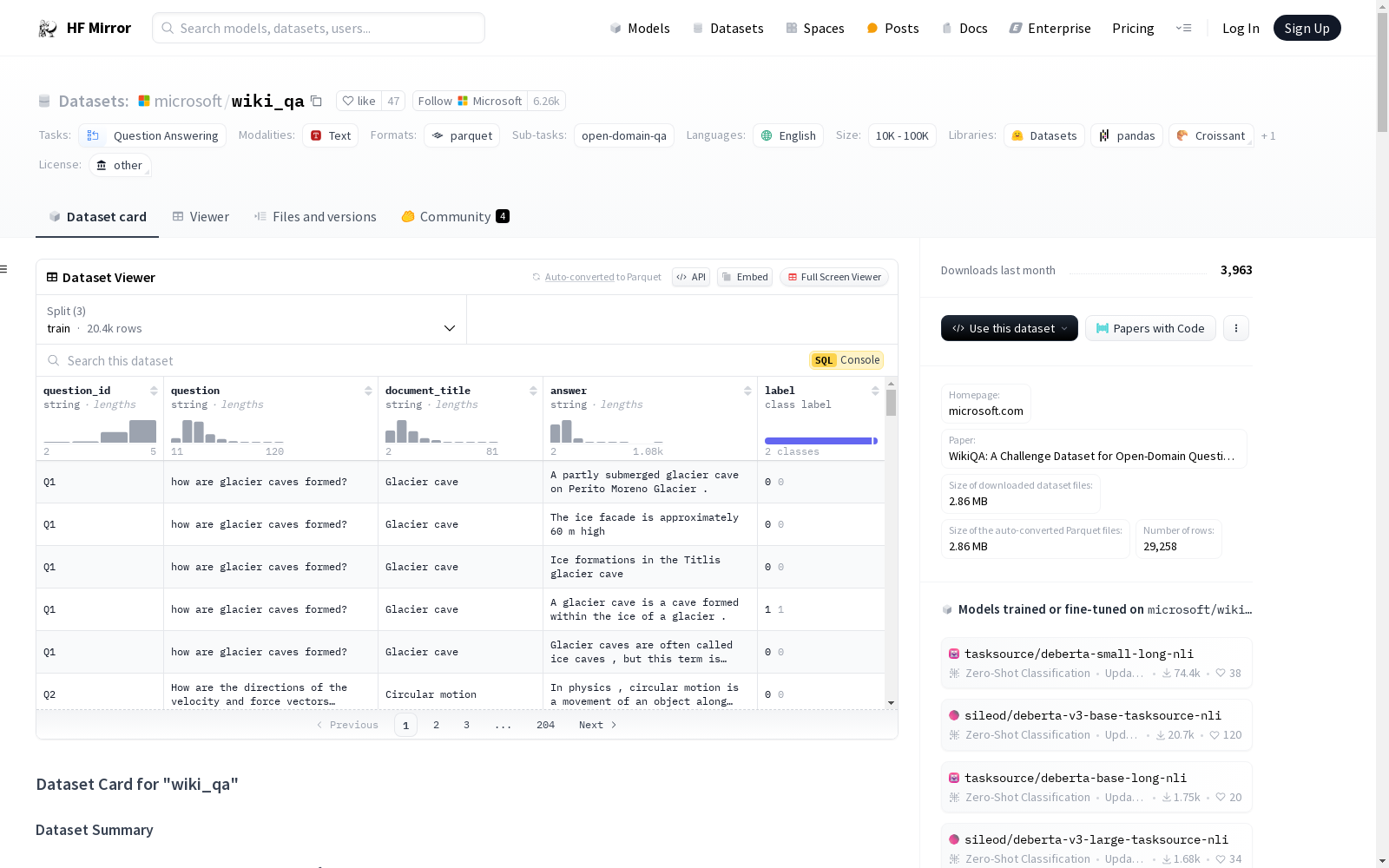Open the Enterprise nav item

click(1050, 28)
